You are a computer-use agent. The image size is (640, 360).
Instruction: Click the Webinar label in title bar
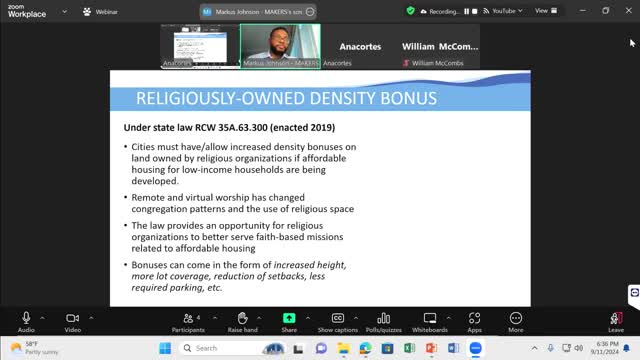(107, 12)
